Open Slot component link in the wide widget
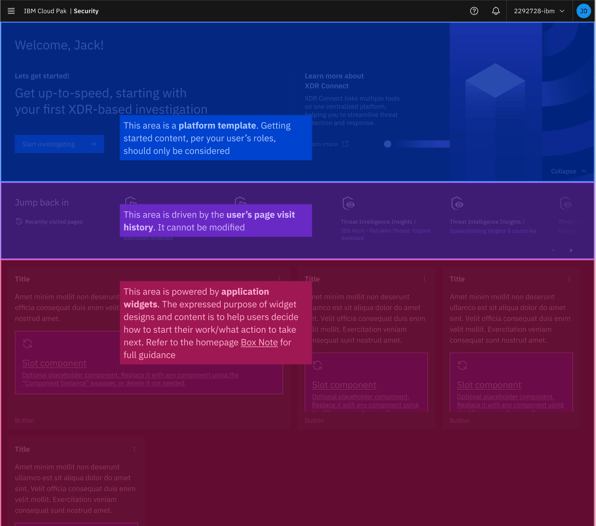Viewport: 596px width, 526px height. point(54,363)
